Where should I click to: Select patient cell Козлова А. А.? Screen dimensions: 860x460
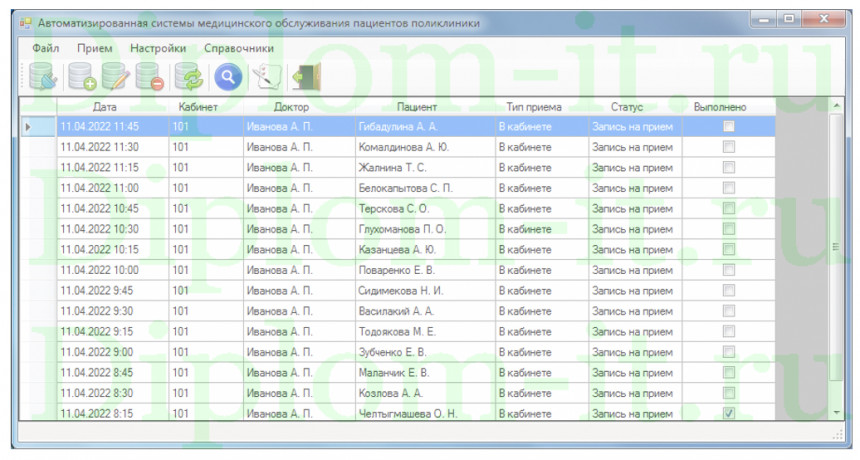(425, 393)
